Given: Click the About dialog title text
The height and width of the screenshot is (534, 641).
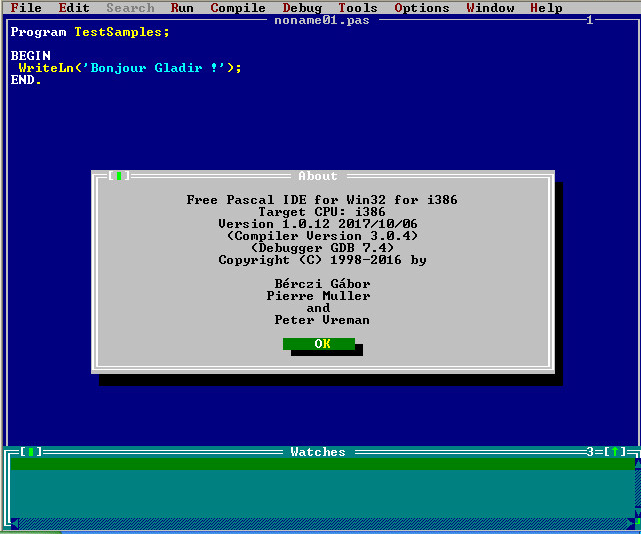Looking at the screenshot, I should (318, 176).
